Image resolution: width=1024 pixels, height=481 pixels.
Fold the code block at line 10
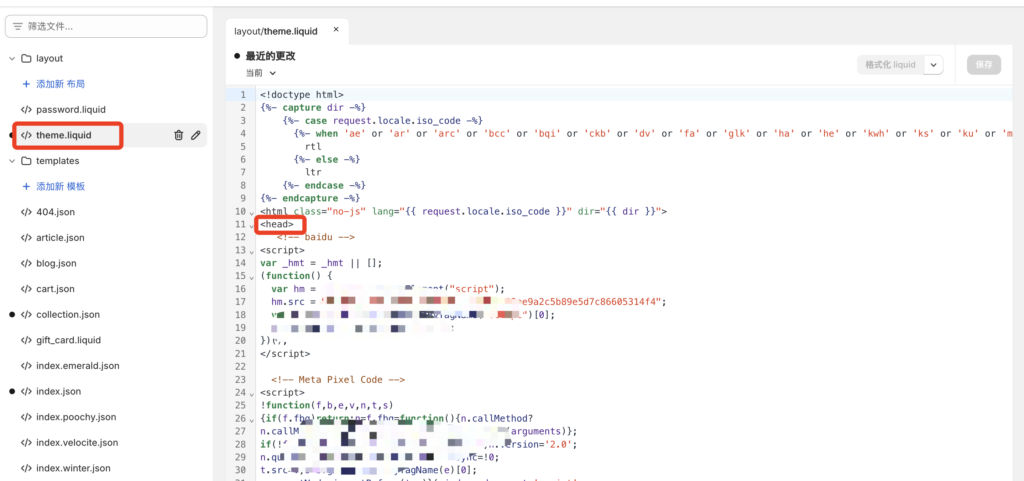click(251, 212)
